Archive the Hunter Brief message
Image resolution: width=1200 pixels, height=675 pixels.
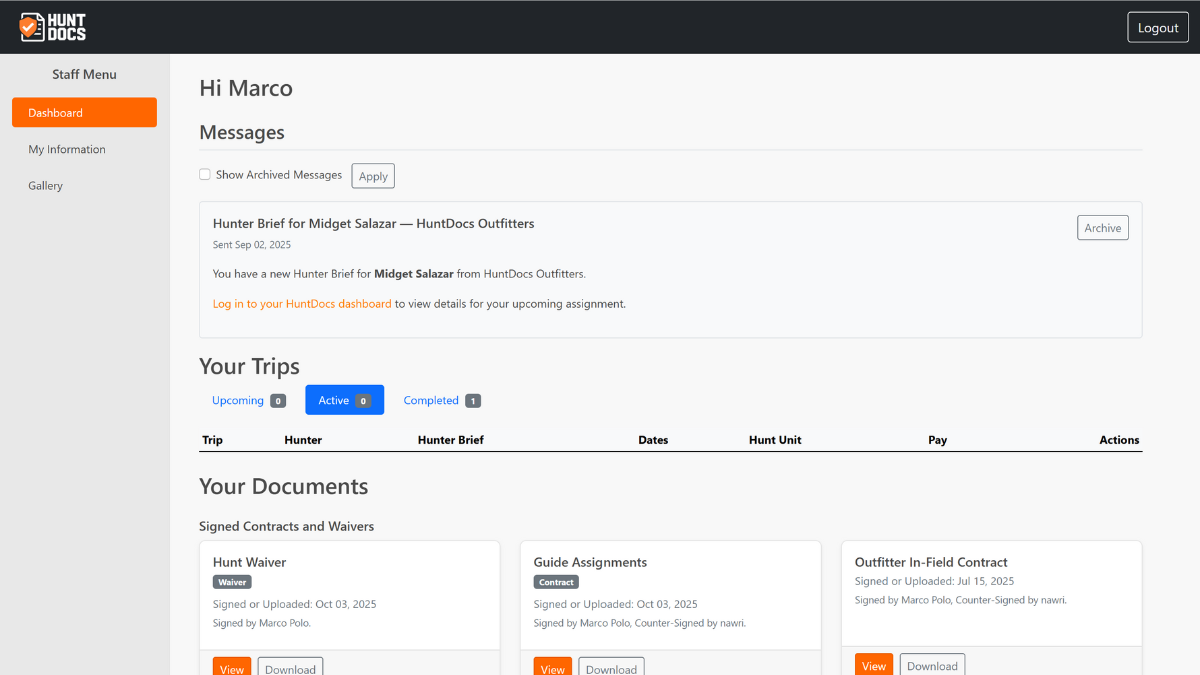tap(1102, 228)
